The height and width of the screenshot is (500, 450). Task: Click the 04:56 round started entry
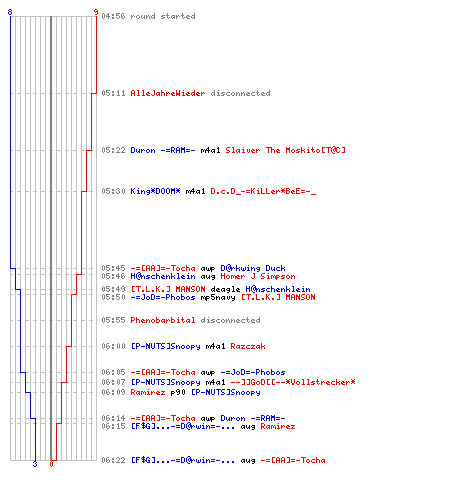click(148, 16)
